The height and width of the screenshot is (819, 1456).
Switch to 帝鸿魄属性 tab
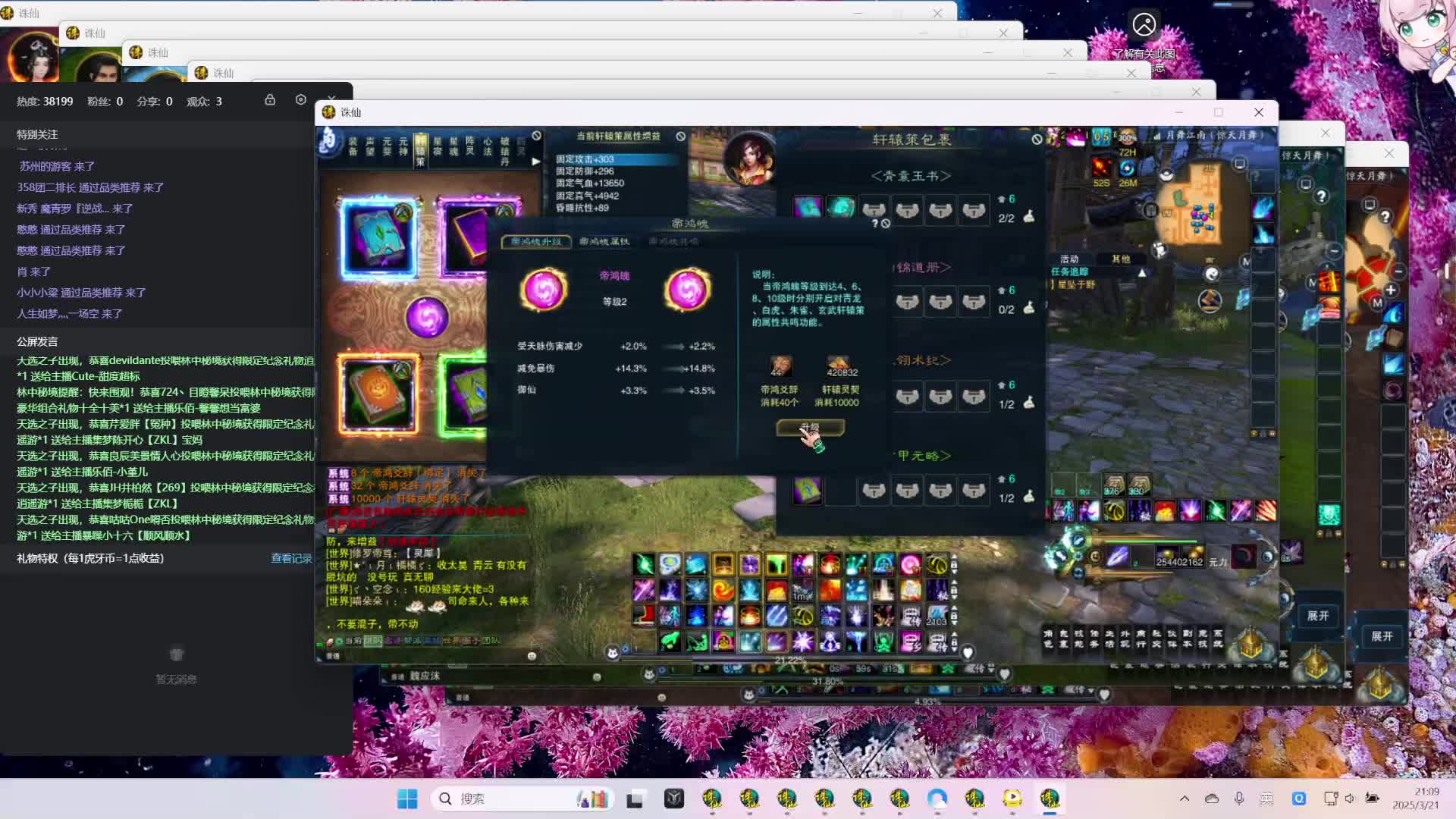[604, 241]
